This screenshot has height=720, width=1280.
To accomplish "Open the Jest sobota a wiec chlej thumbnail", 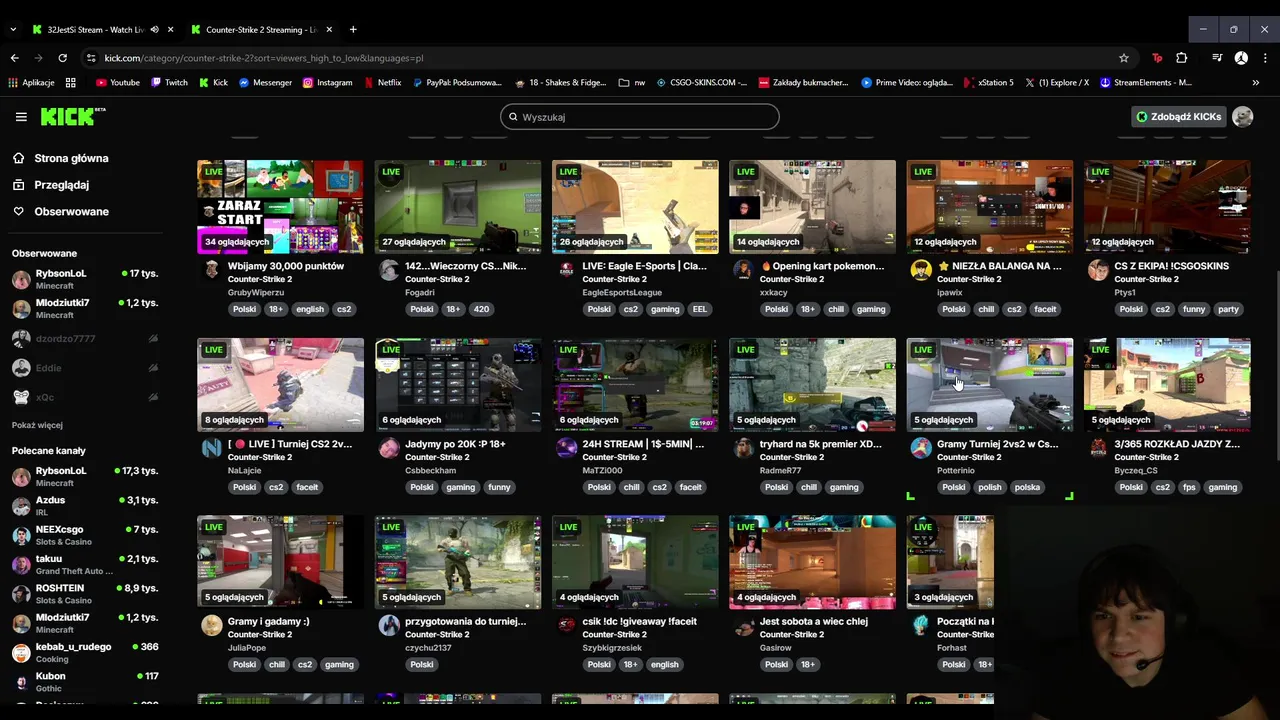I will click(812, 562).
